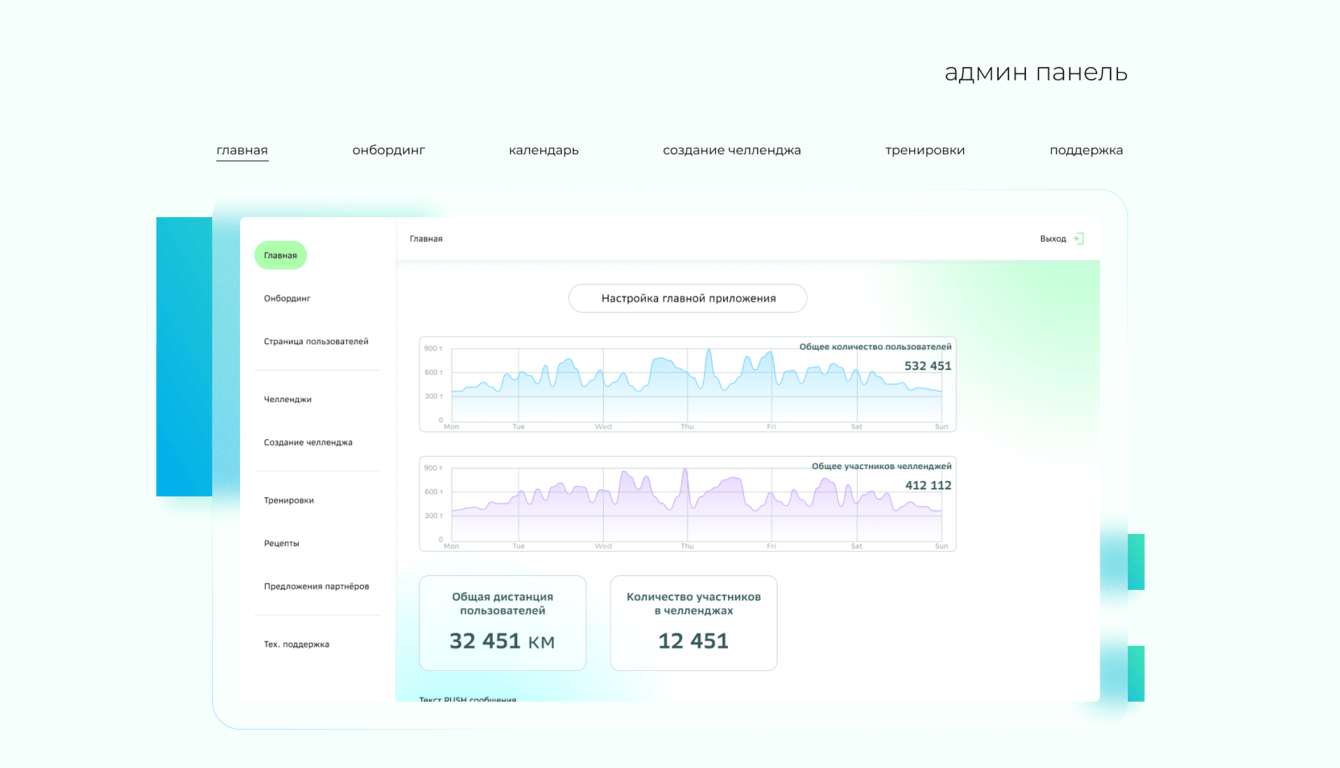Open the календарь top tab

tap(543, 150)
